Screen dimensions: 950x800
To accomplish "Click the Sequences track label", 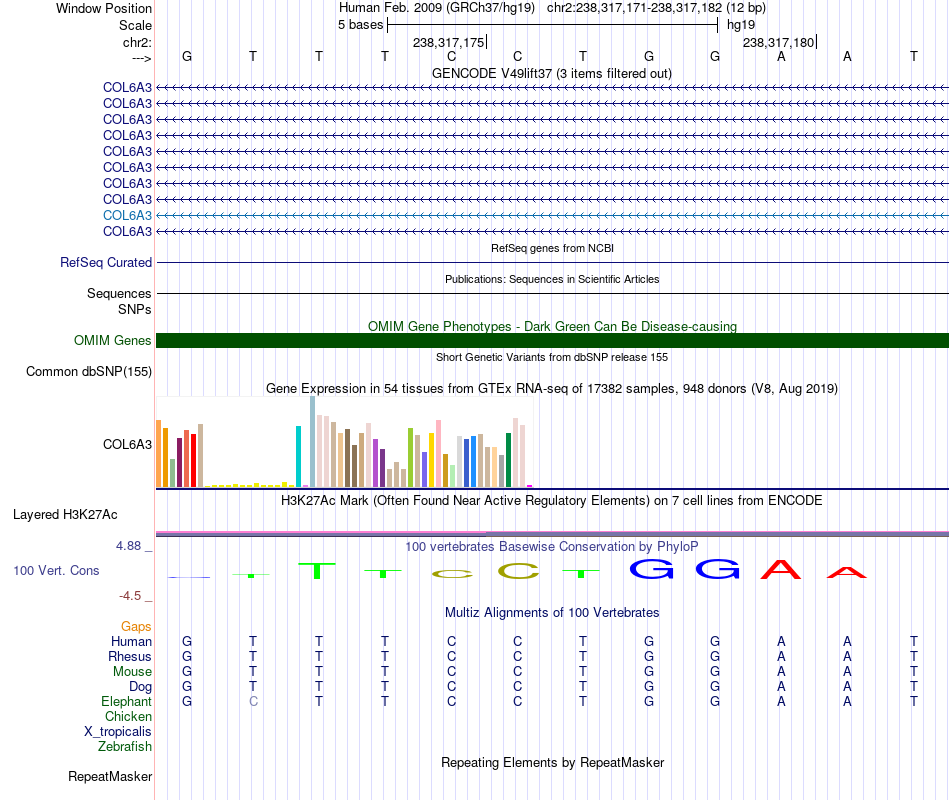I will (119, 293).
